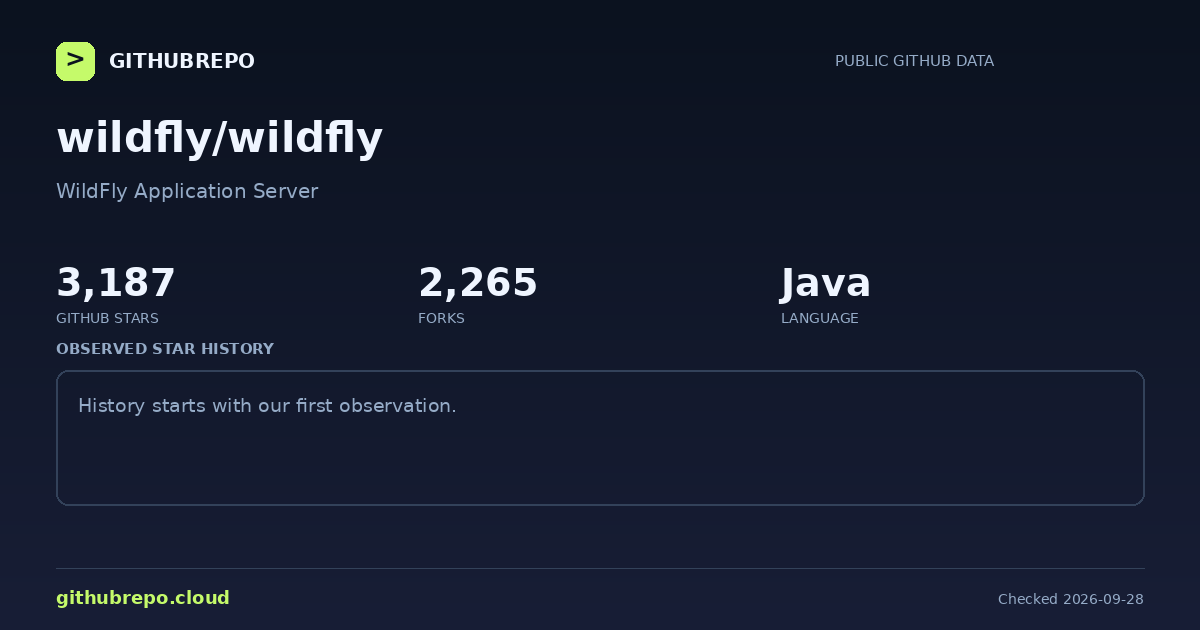Viewport: 1200px width, 630px height.
Task: Click the Java language value
Action: (826, 283)
